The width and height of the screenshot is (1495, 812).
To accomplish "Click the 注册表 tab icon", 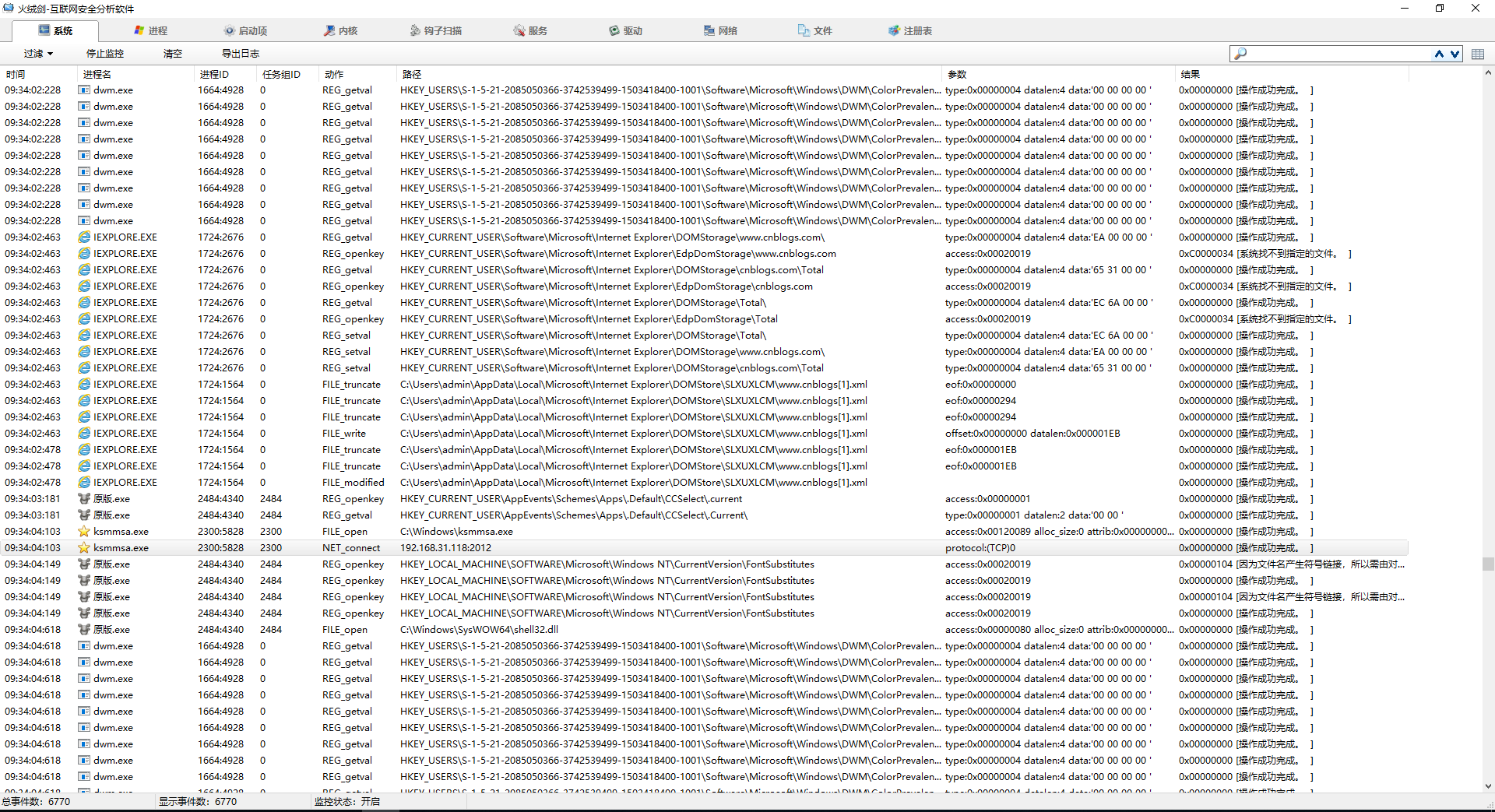I will click(x=894, y=30).
